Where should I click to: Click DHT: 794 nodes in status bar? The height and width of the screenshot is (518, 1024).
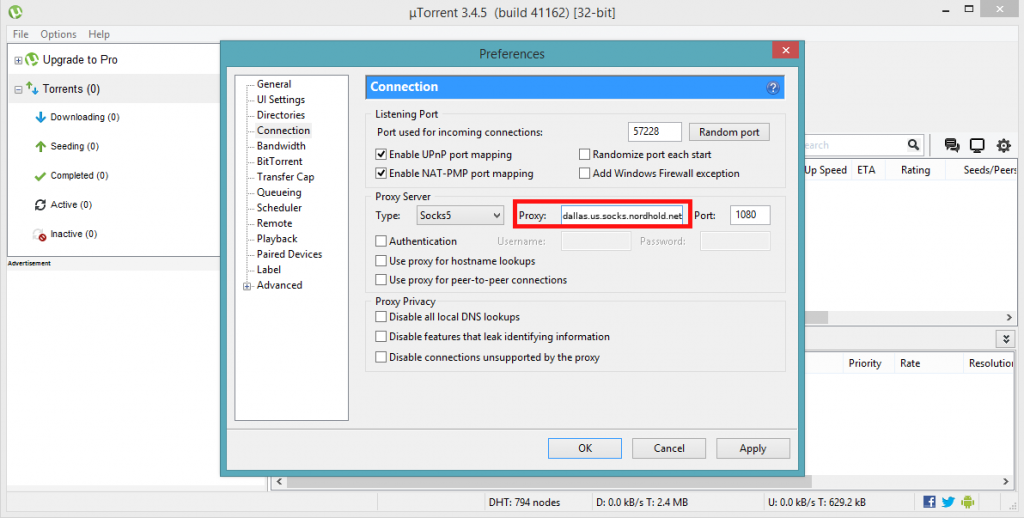(x=524, y=502)
